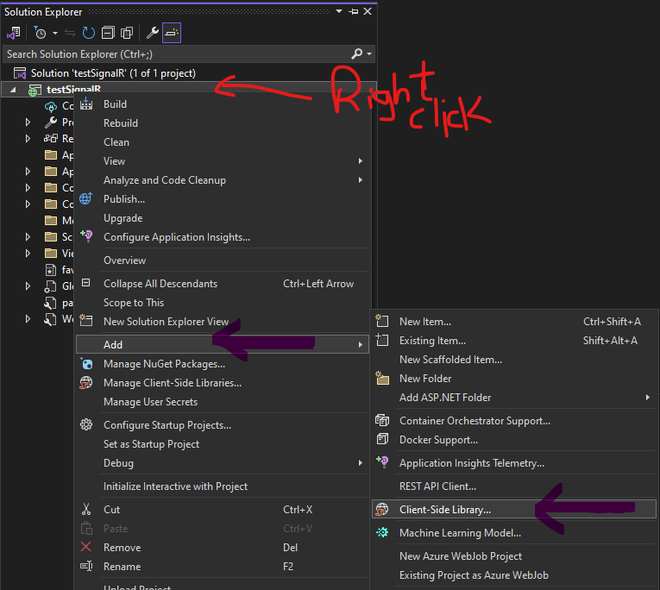Click the Remove red X icon

86,547
